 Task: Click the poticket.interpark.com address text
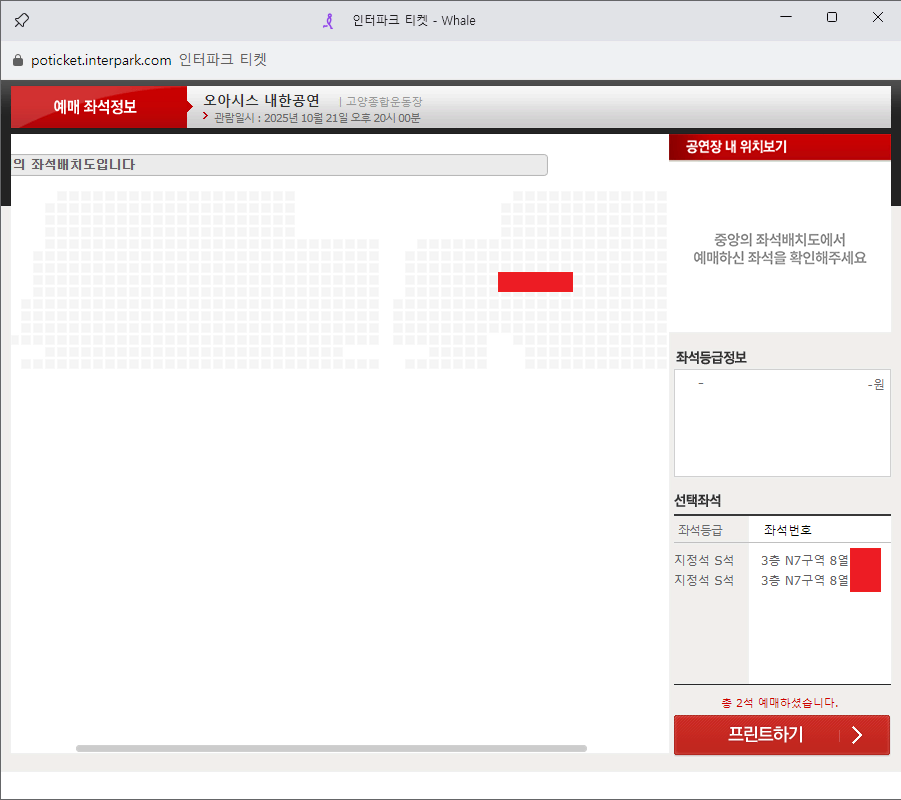coord(101,60)
